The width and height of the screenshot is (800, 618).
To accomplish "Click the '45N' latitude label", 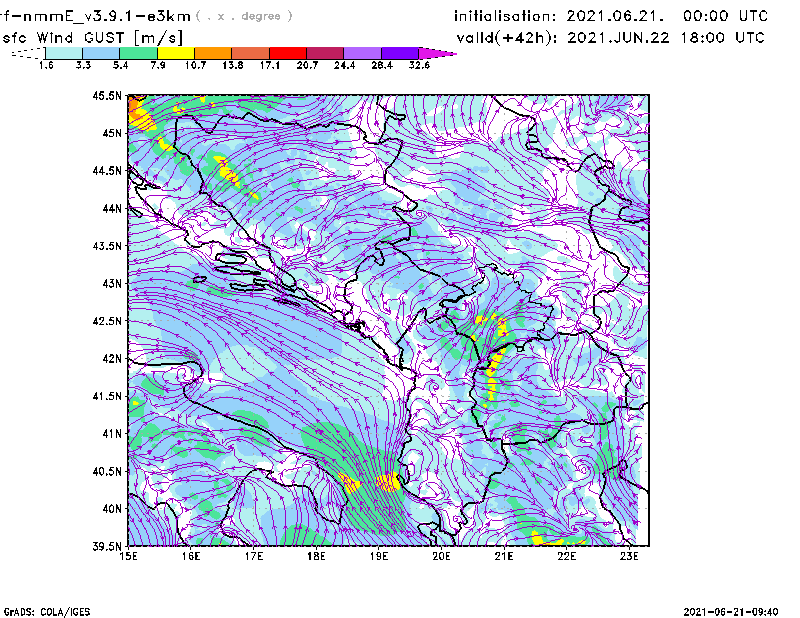I will (x=112, y=133).
